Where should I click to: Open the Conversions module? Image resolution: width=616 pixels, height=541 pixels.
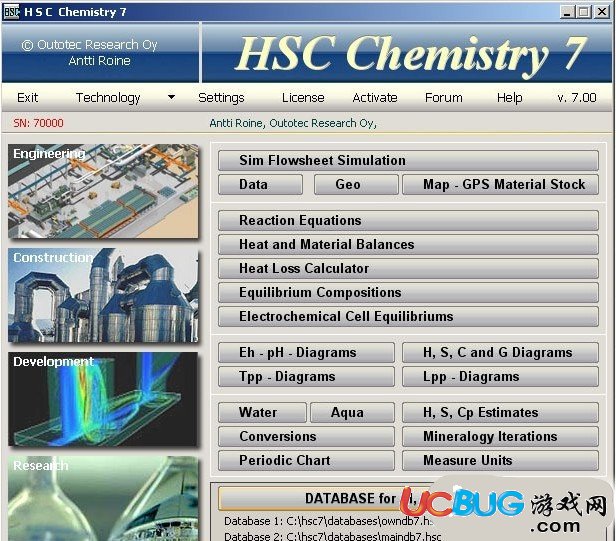coord(306,436)
